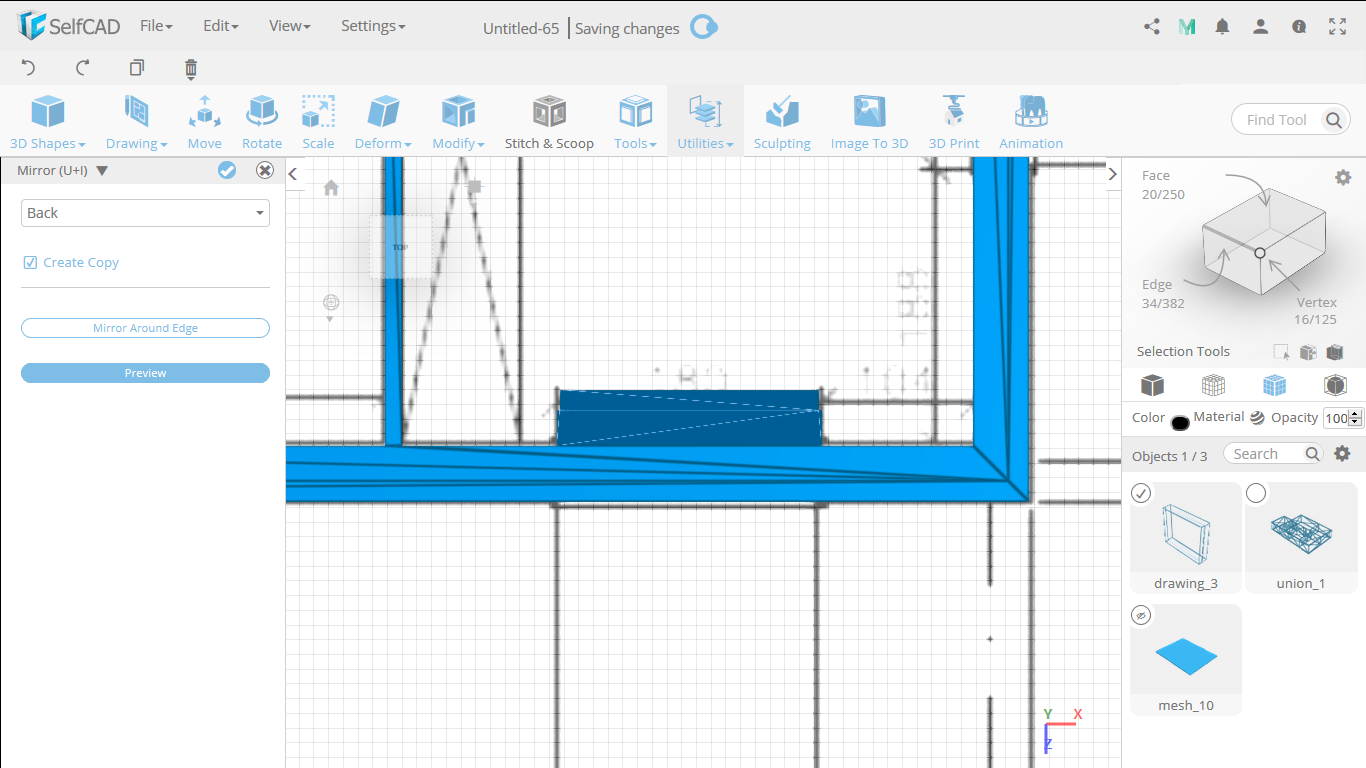The width and height of the screenshot is (1366, 768).
Task: Select Stitch & Scoop tool
Action: (549, 122)
